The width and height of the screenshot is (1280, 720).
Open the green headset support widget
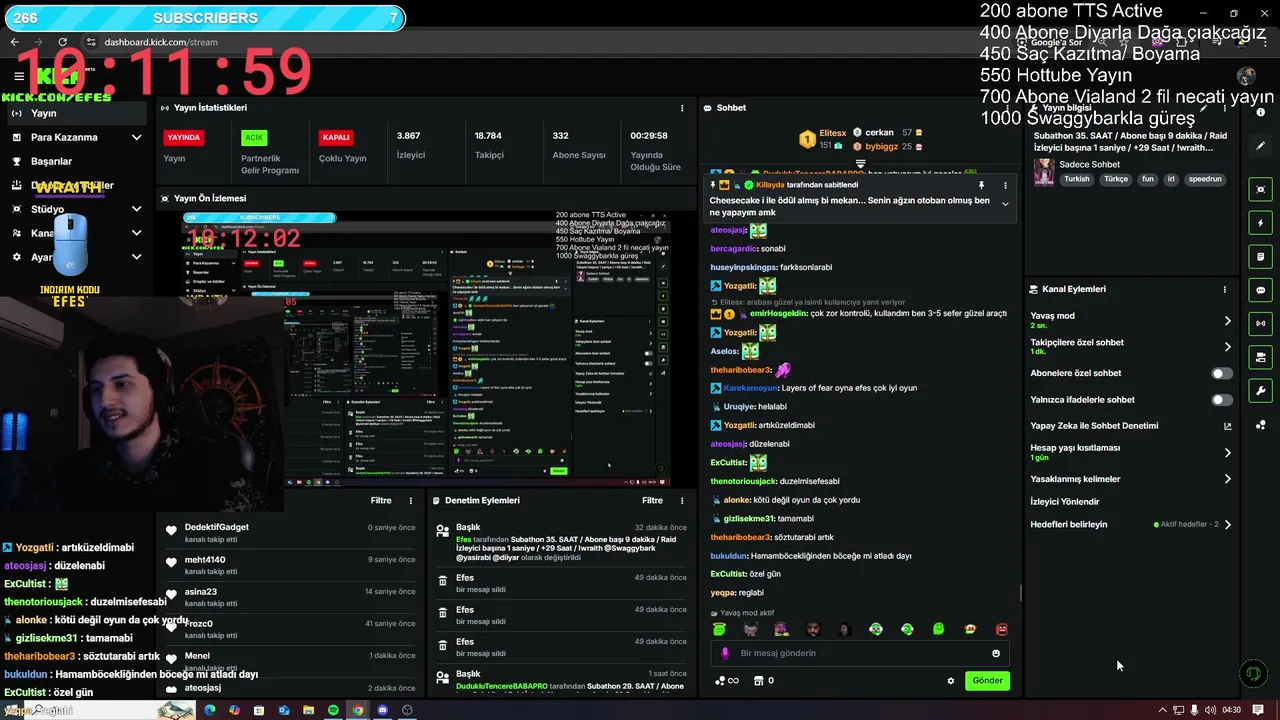point(1252,674)
